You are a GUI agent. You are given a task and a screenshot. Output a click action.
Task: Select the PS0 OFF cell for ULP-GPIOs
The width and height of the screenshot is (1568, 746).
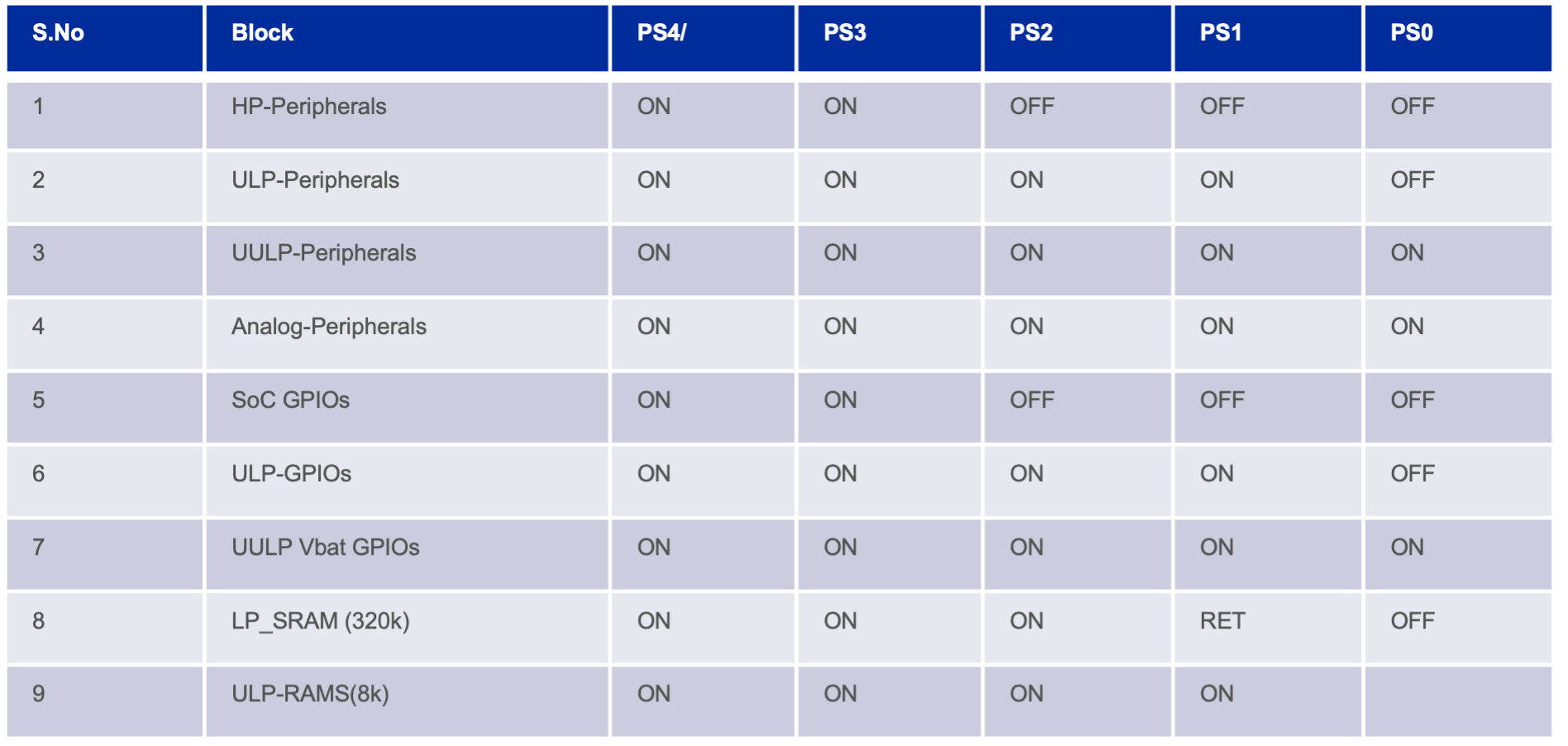1458,481
